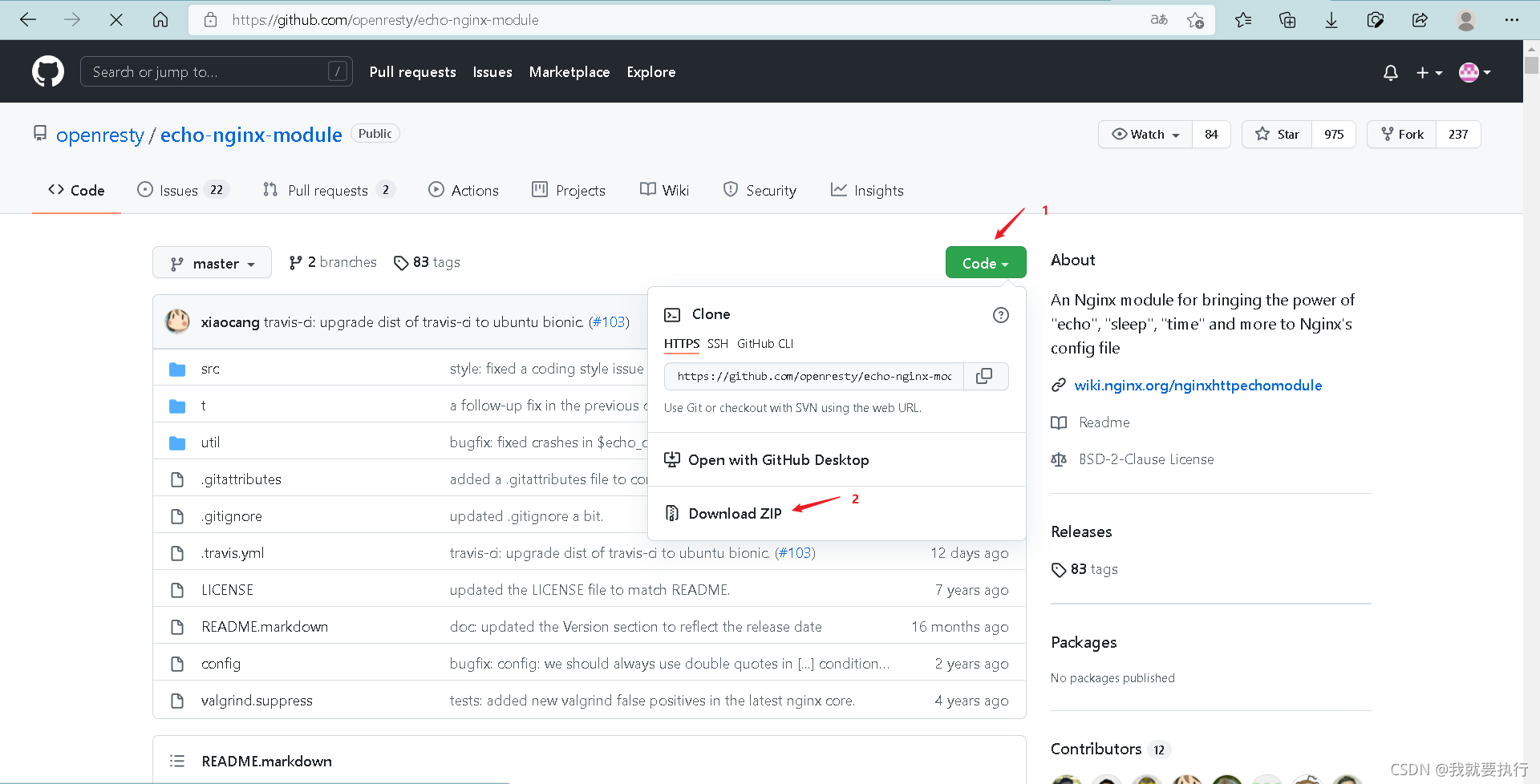The height and width of the screenshot is (784, 1540).
Task: Star the repository
Action: pyautogui.click(x=1277, y=135)
